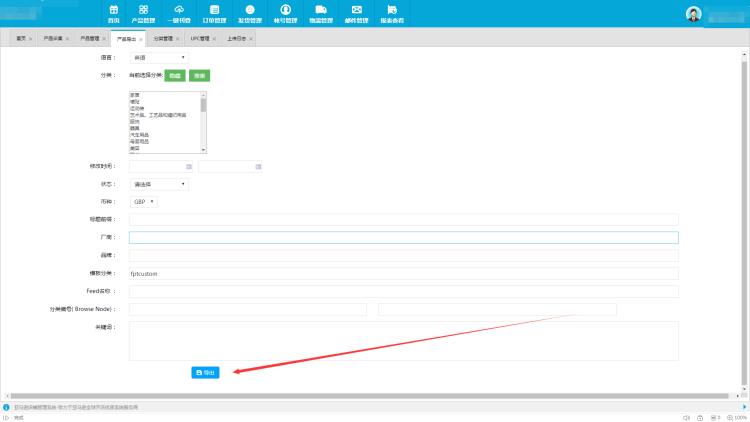This screenshot has height=422, width=750.
Task: Close the 上传日志 tab with its x
Action: pyautogui.click(x=251, y=39)
